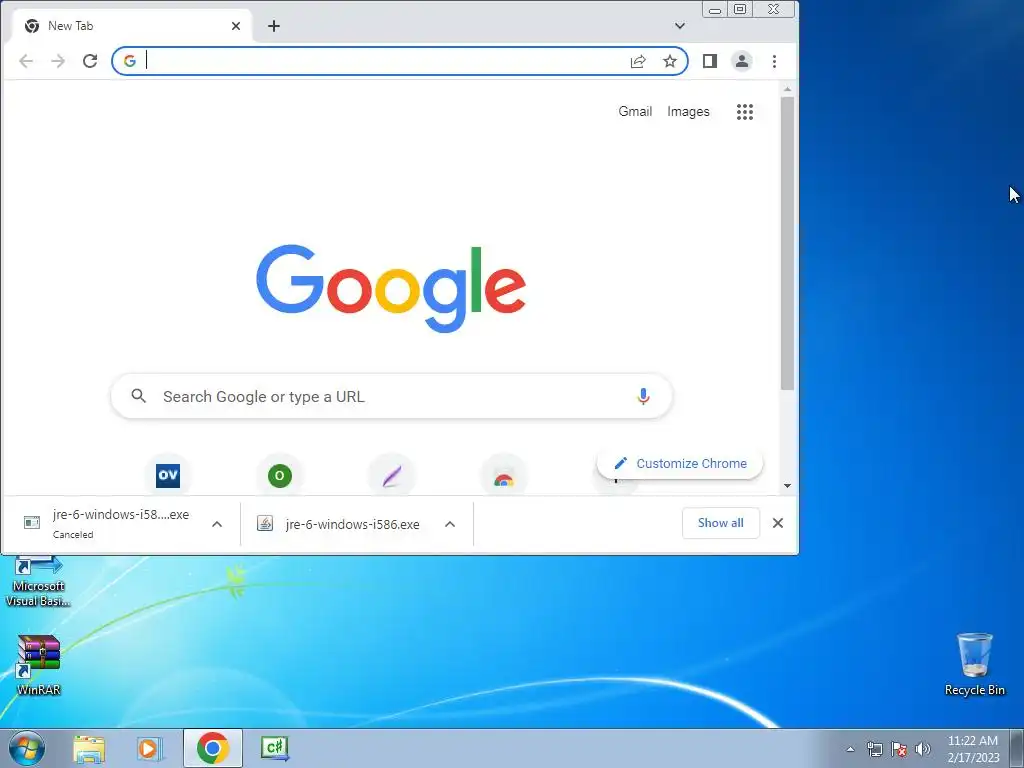Viewport: 1024px width, 768px height.
Task: Bookmark this tab with the star icon
Action: [670, 61]
